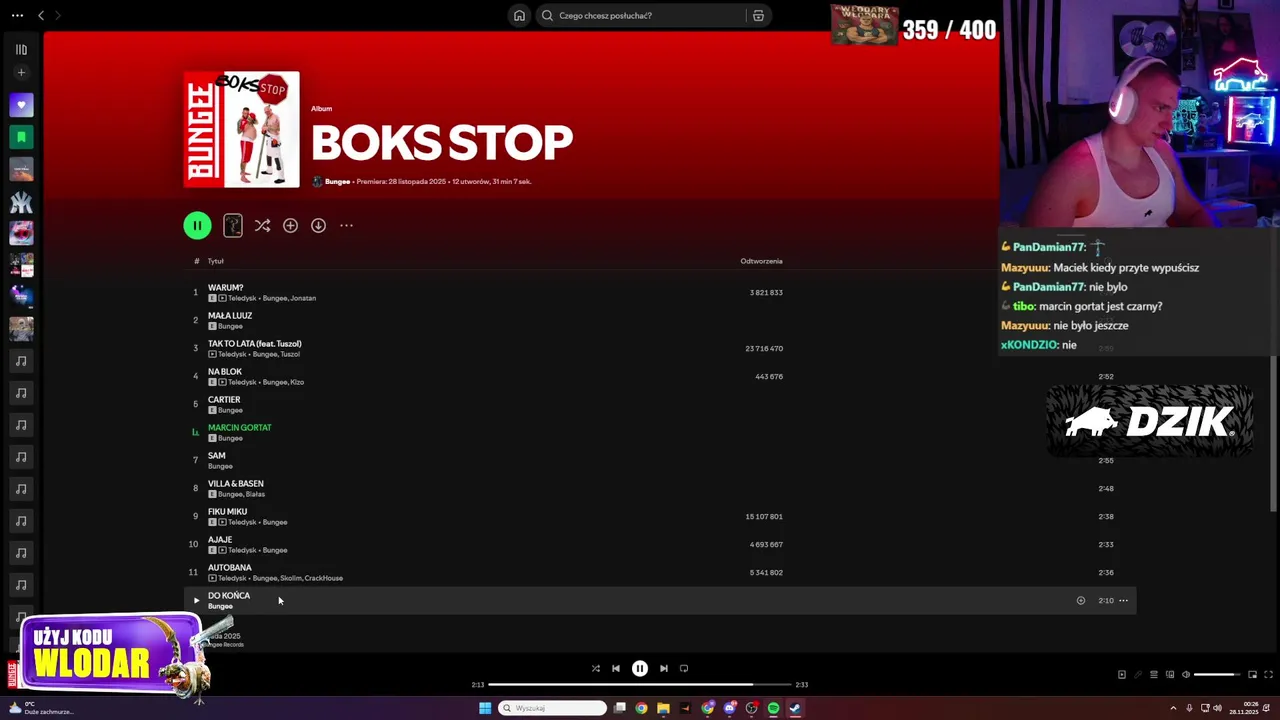Screen dimensions: 1280x720
Task: Open Jonatan artist link in WARUM? row
Action: pyautogui.click(x=303, y=298)
